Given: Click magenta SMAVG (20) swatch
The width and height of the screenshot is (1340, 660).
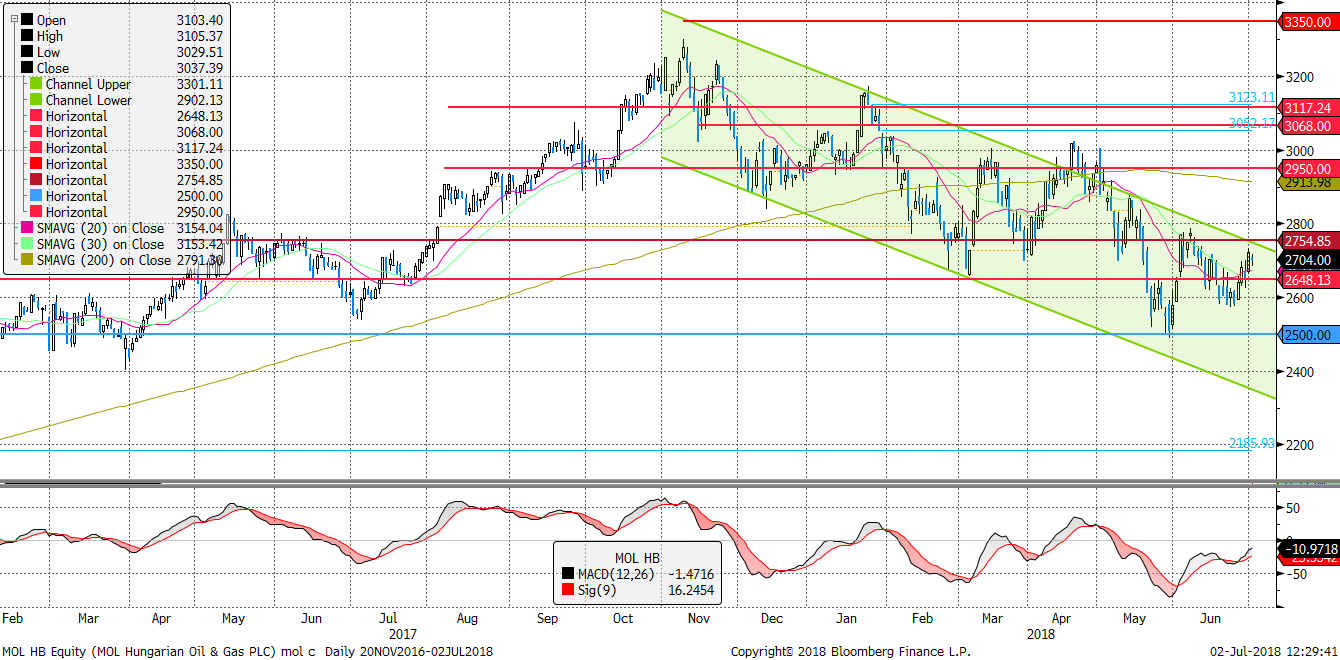Looking at the screenshot, I should tap(26, 228).
